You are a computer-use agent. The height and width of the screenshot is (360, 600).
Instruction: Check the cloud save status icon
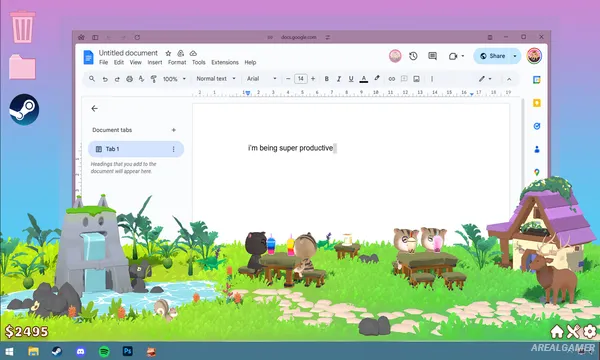[193, 53]
